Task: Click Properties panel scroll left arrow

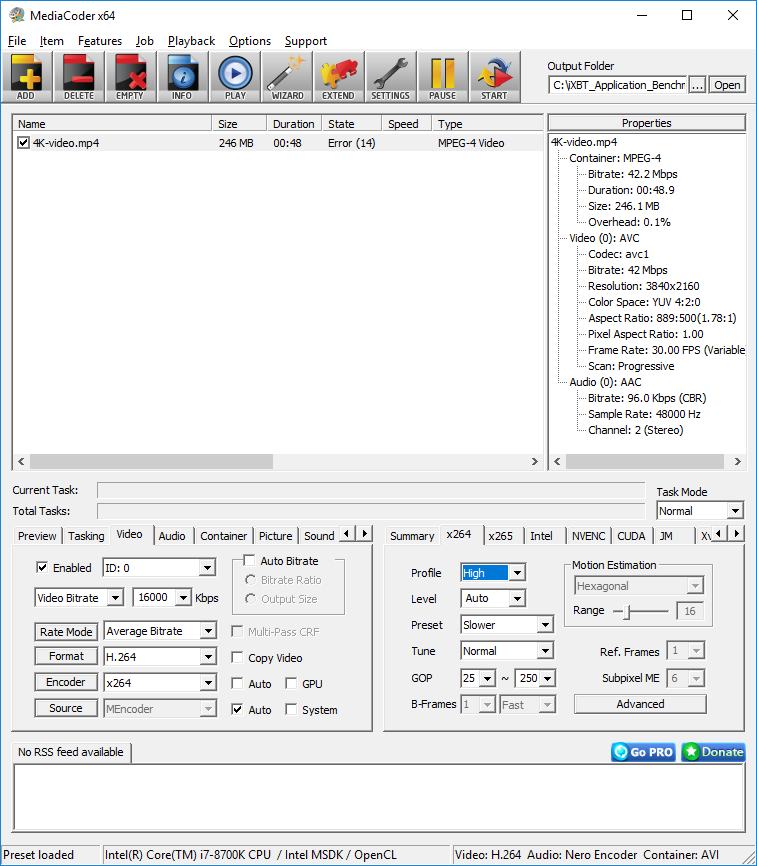Action: (557, 461)
